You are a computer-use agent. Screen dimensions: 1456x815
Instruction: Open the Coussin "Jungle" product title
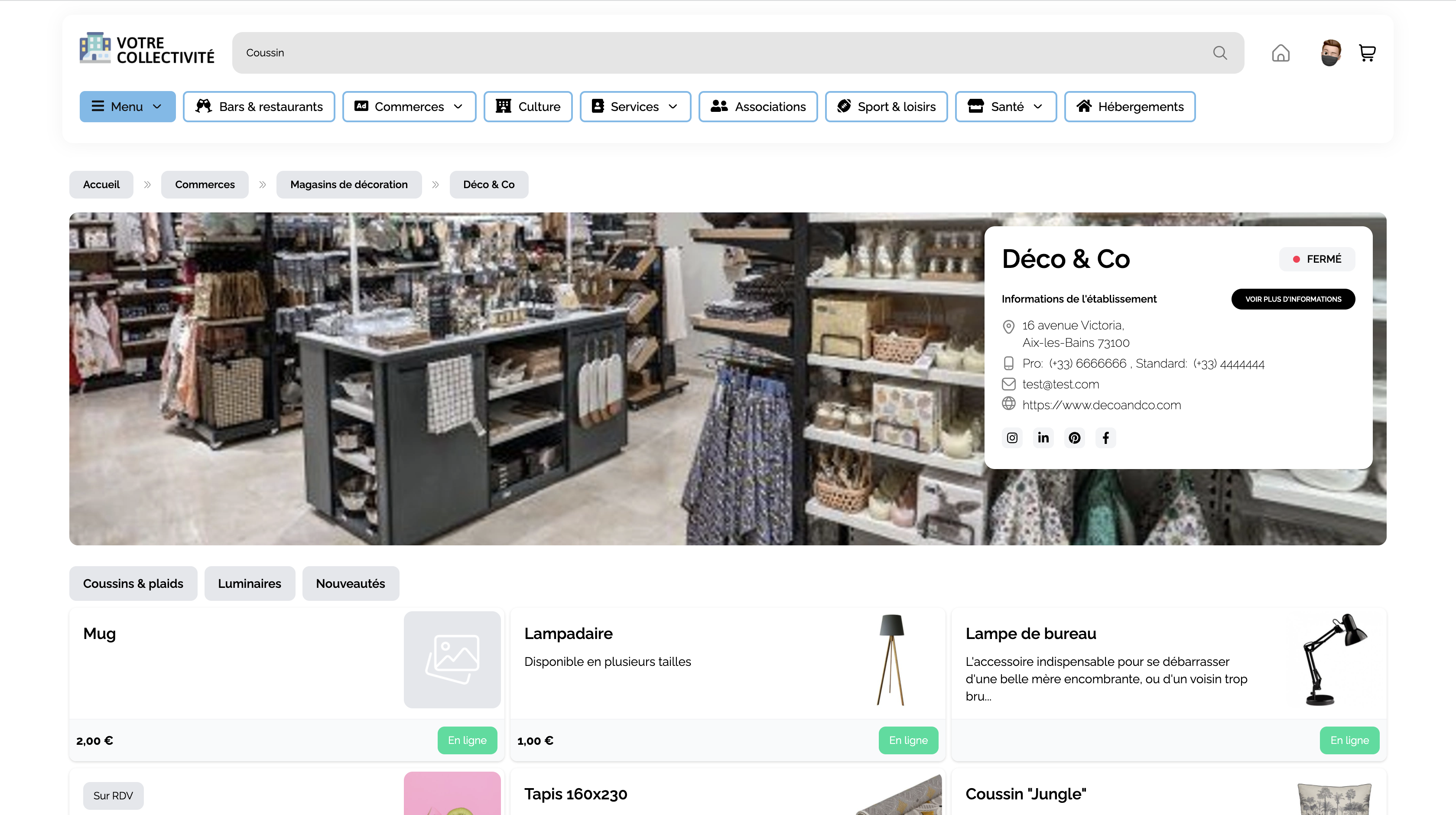point(1026,794)
